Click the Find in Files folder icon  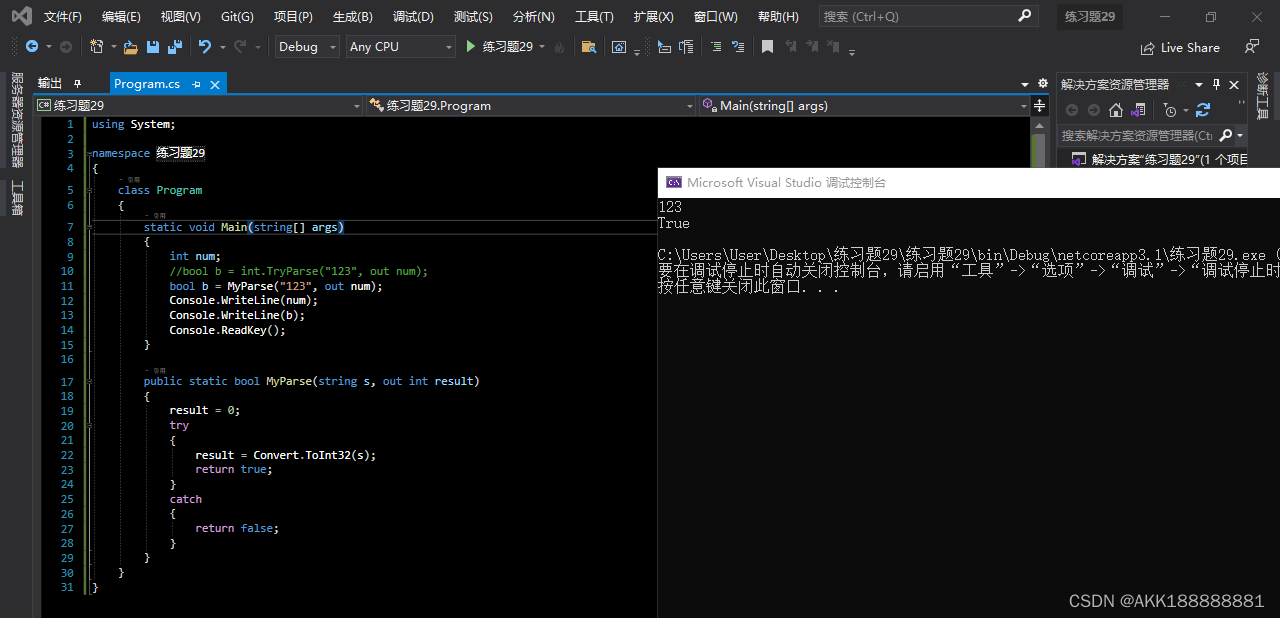(589, 47)
